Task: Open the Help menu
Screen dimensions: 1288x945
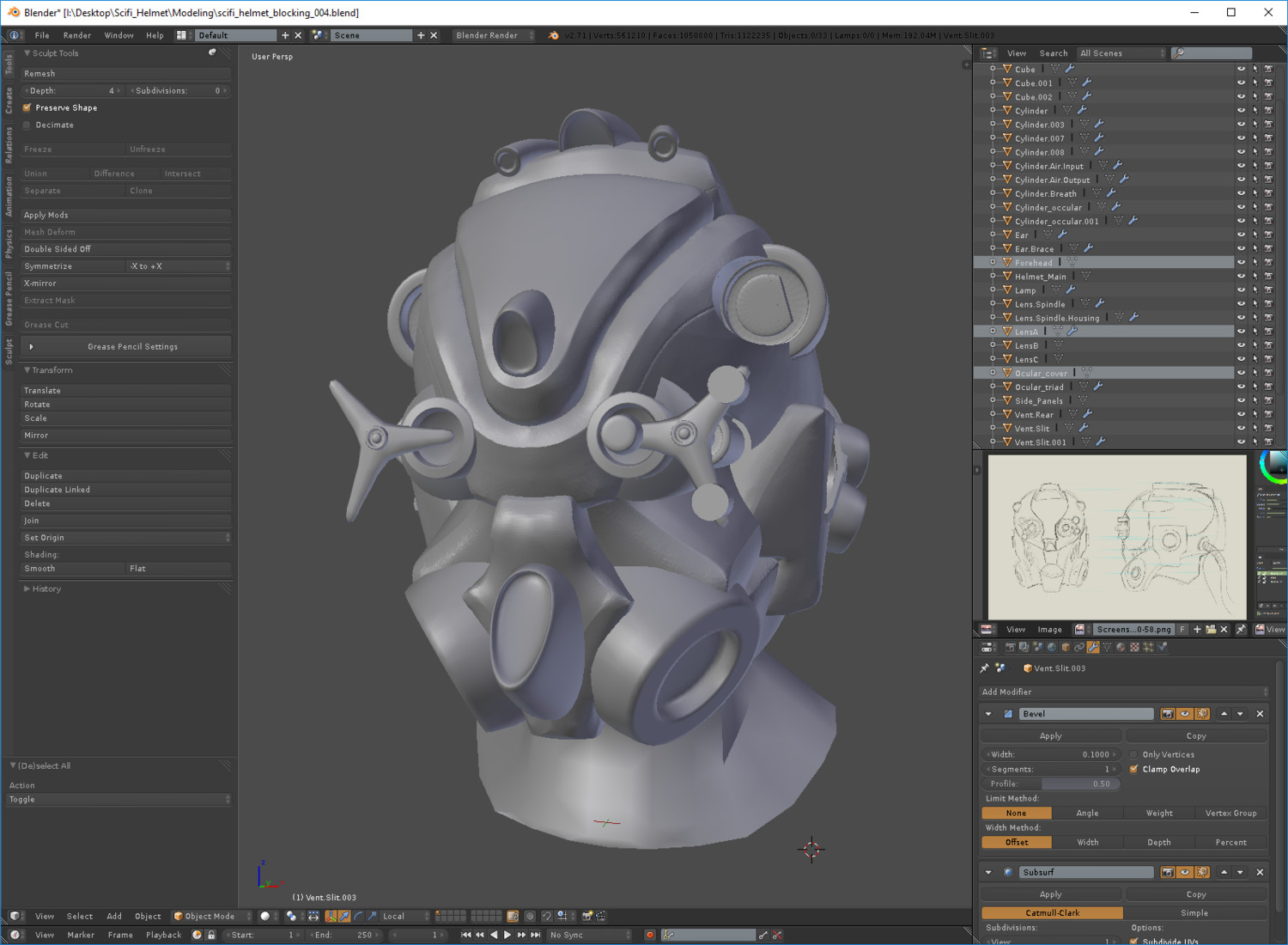Action: coord(155,35)
